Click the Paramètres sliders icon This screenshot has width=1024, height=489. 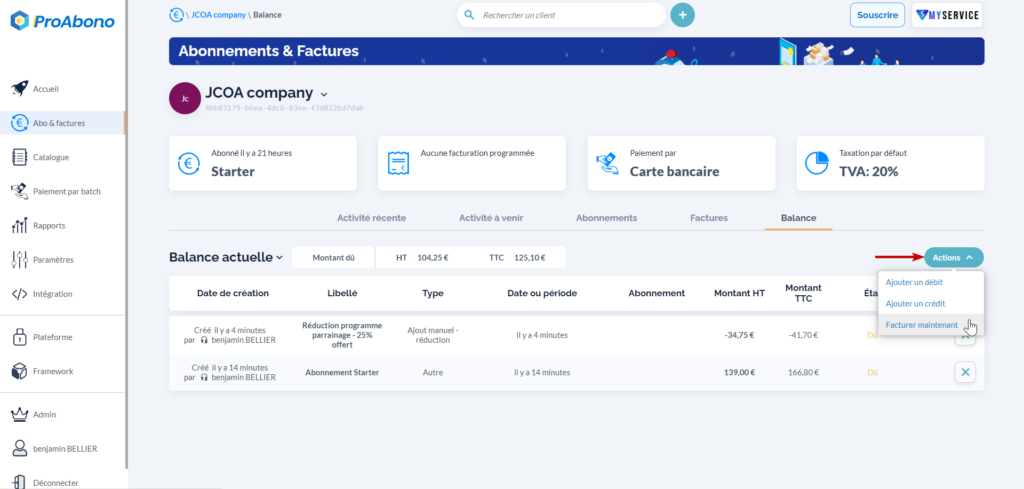[x=20, y=260]
